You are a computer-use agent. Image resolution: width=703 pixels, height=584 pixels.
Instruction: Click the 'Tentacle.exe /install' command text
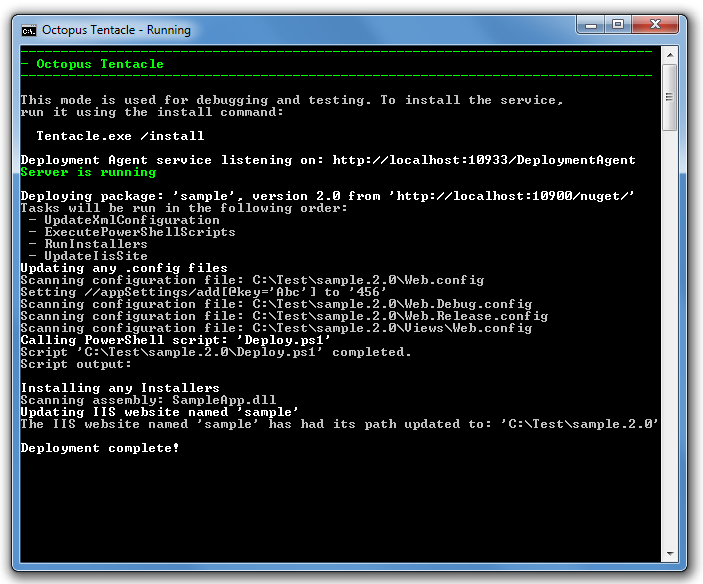tap(120, 136)
